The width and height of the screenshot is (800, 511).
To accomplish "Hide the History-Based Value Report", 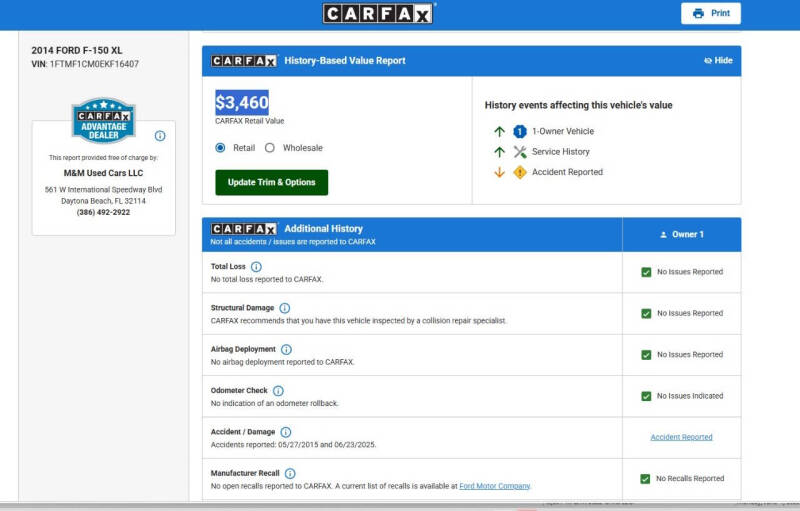I will [x=718, y=60].
